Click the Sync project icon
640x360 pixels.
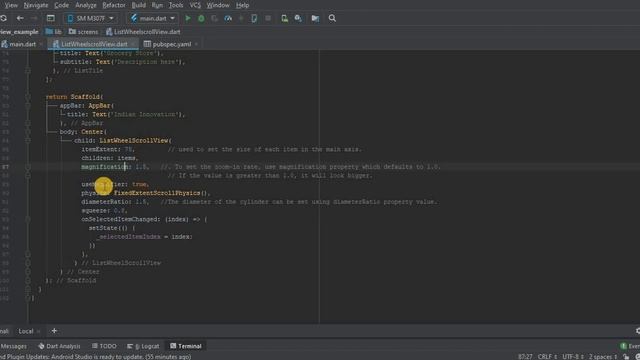(4, 18)
